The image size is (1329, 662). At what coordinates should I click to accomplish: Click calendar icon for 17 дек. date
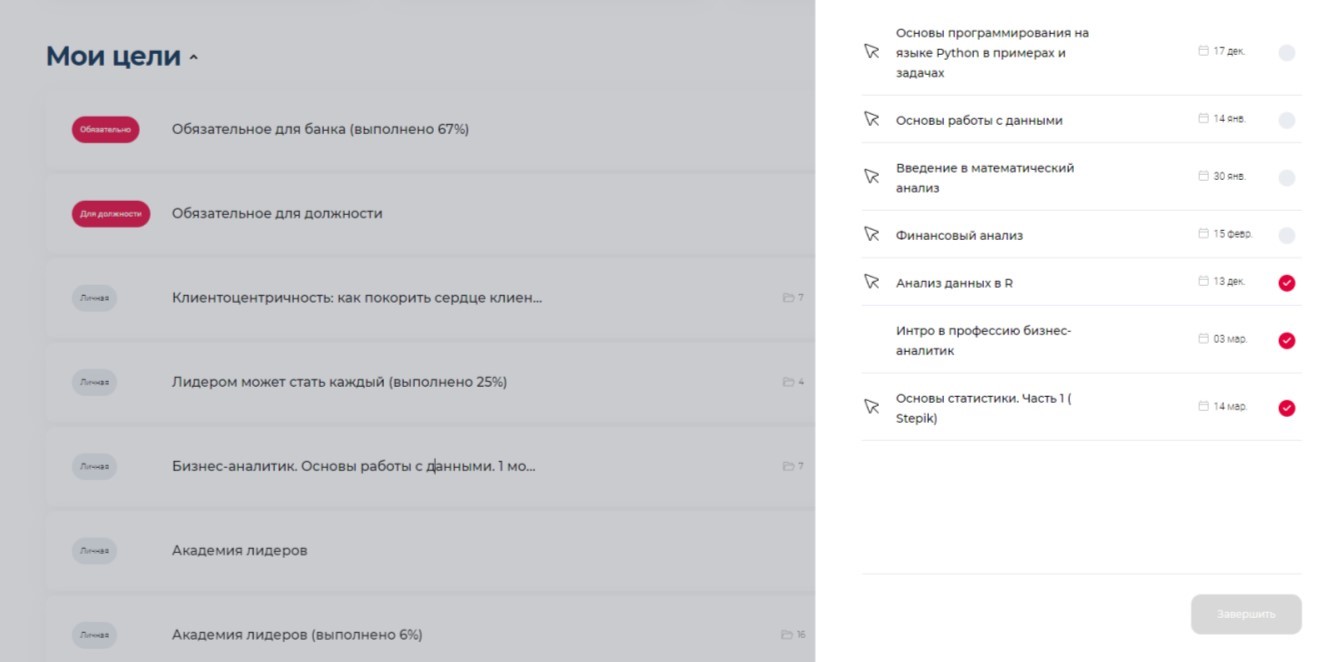pos(1203,51)
